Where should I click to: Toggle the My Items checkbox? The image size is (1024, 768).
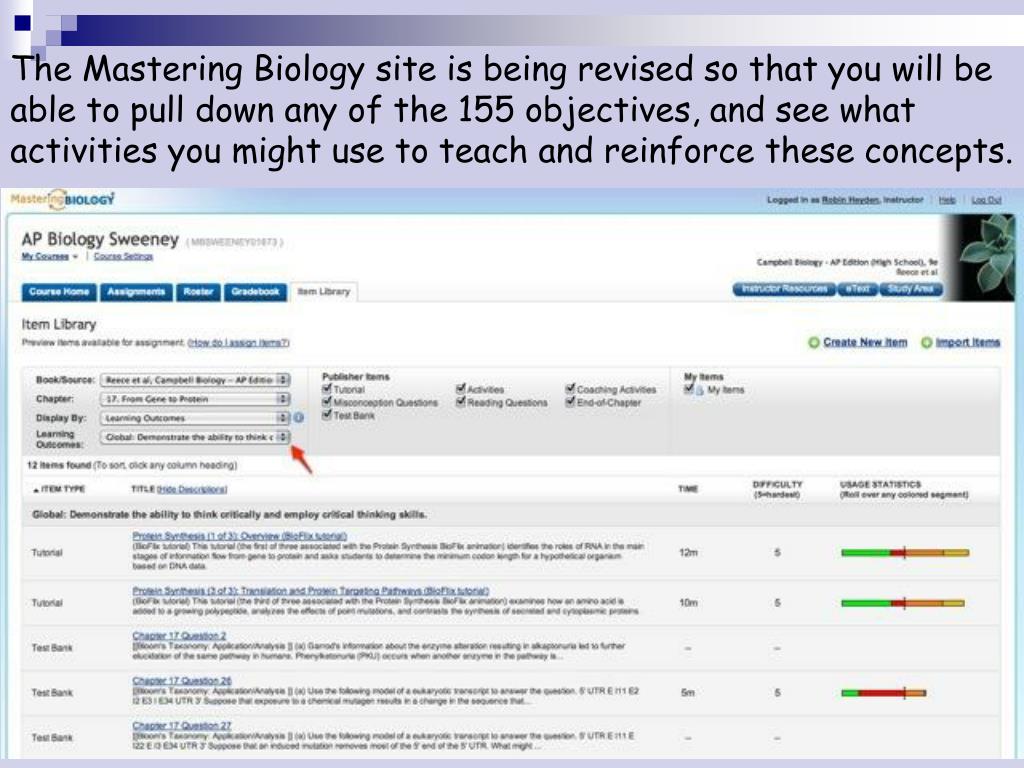[x=688, y=389]
